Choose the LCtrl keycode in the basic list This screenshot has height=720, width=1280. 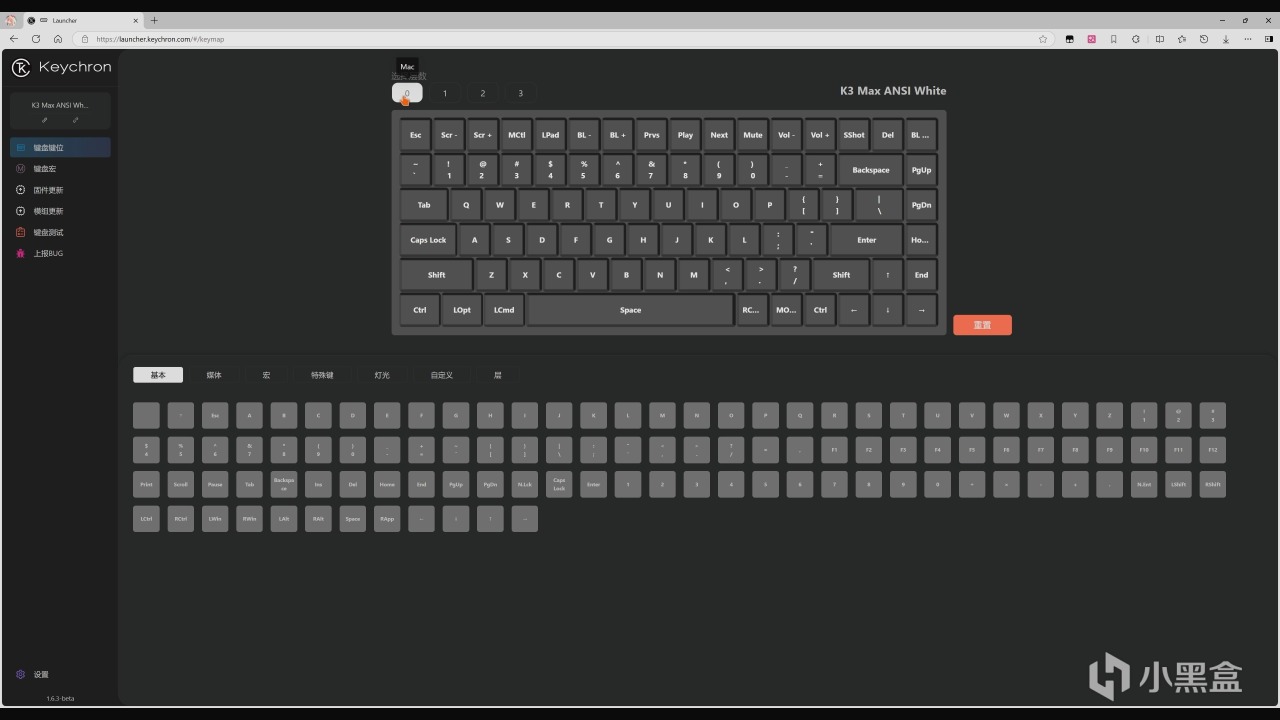click(146, 519)
